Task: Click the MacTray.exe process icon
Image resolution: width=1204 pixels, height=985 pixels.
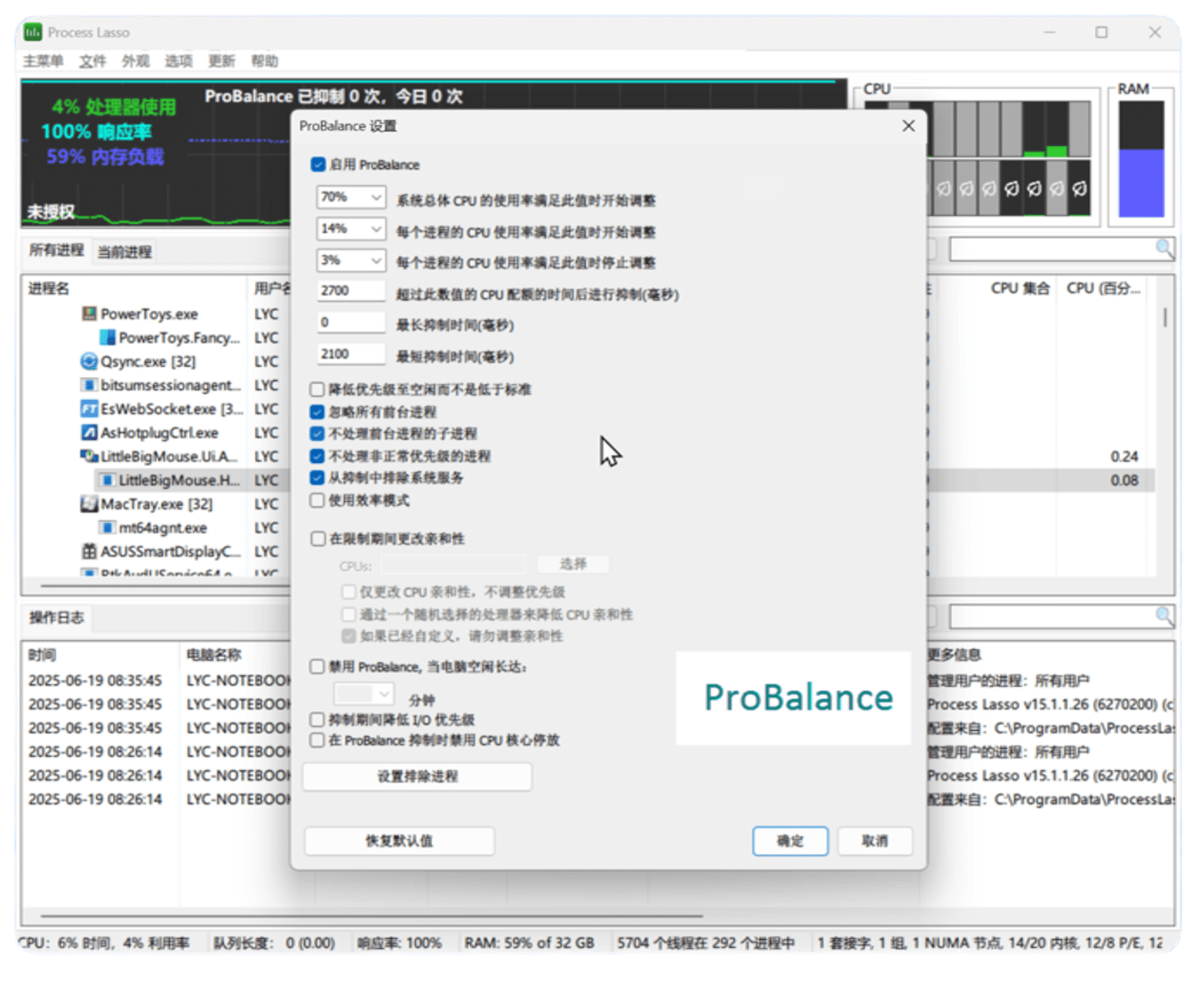Action: [89, 504]
